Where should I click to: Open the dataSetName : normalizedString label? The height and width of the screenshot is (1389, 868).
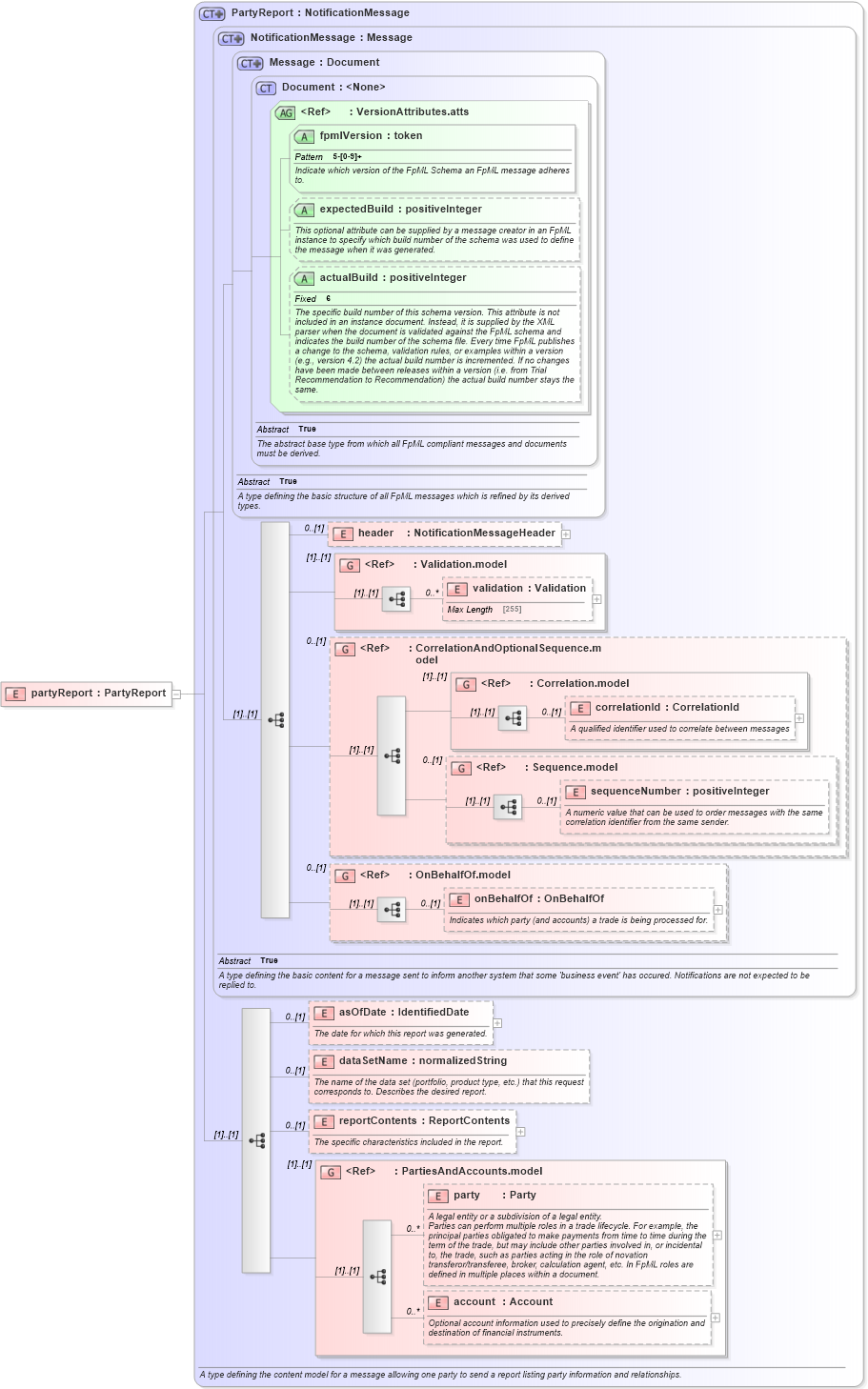pyautogui.click(x=423, y=1061)
